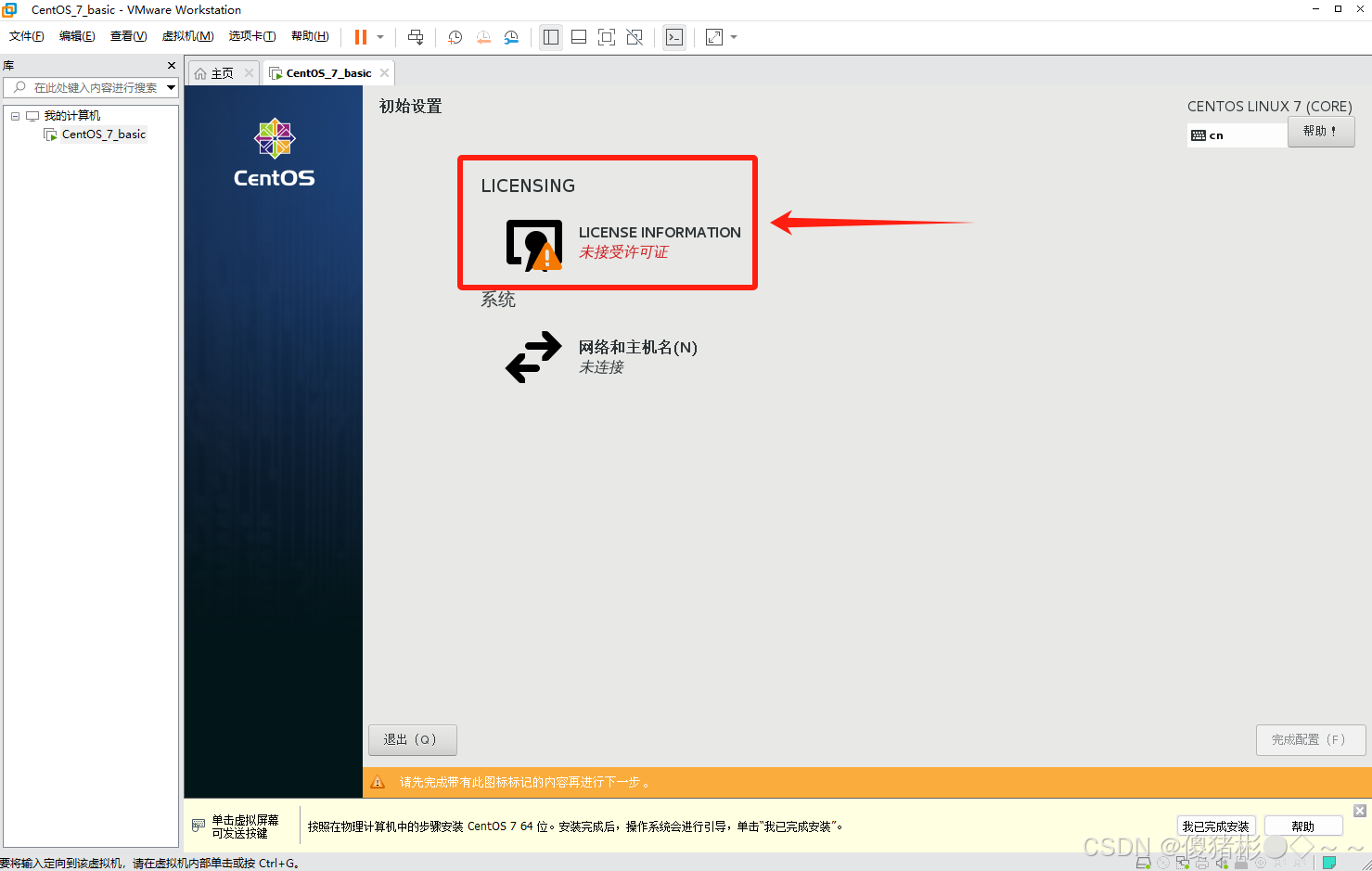The width and height of the screenshot is (1372, 871).
Task: Click the hard disk status bar icon
Action: tap(1144, 864)
